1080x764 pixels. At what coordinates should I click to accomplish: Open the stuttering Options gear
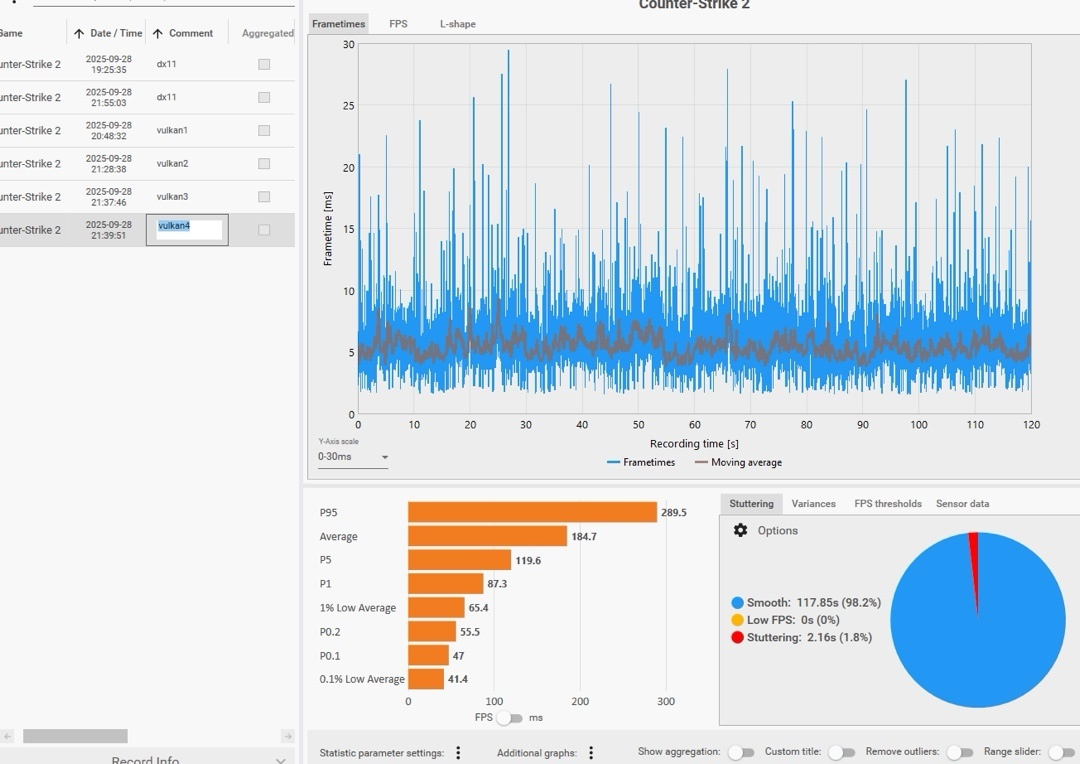[740, 530]
